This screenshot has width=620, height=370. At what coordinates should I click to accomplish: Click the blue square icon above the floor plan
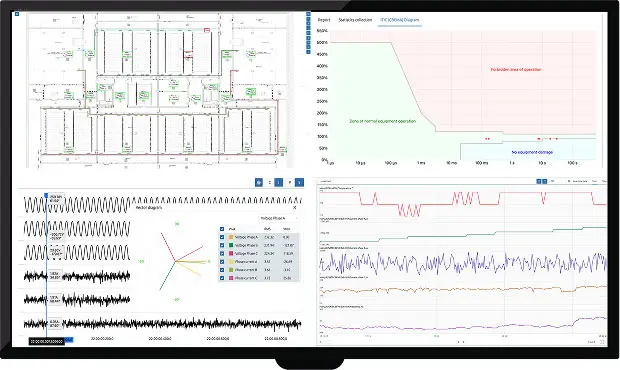pyautogui.click(x=17, y=14)
